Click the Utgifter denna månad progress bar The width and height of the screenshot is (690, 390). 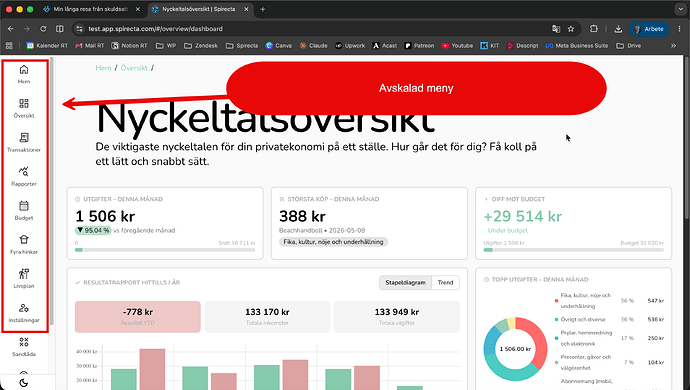tap(165, 250)
